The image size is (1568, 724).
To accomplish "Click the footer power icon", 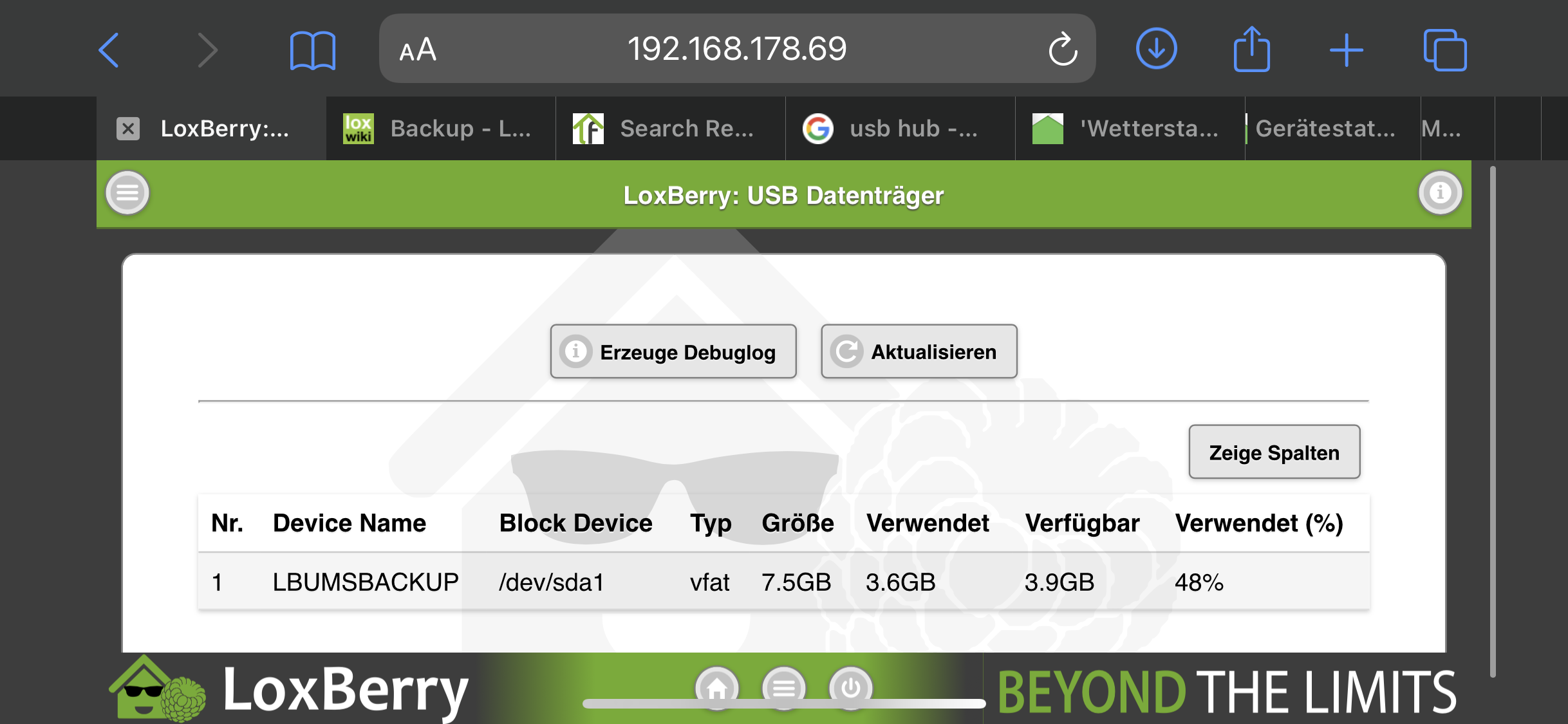I will [851, 687].
